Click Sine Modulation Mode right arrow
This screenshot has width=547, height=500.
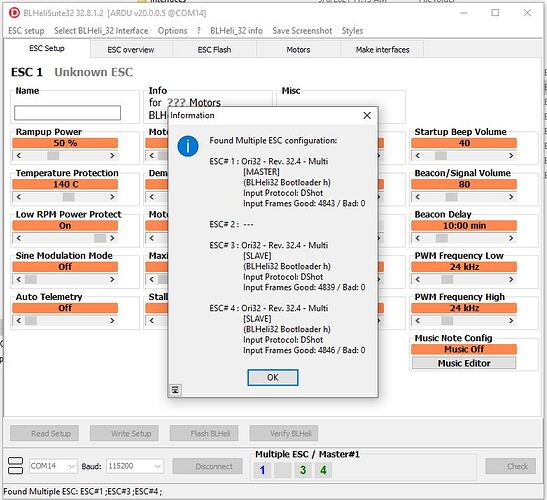click(x=112, y=279)
